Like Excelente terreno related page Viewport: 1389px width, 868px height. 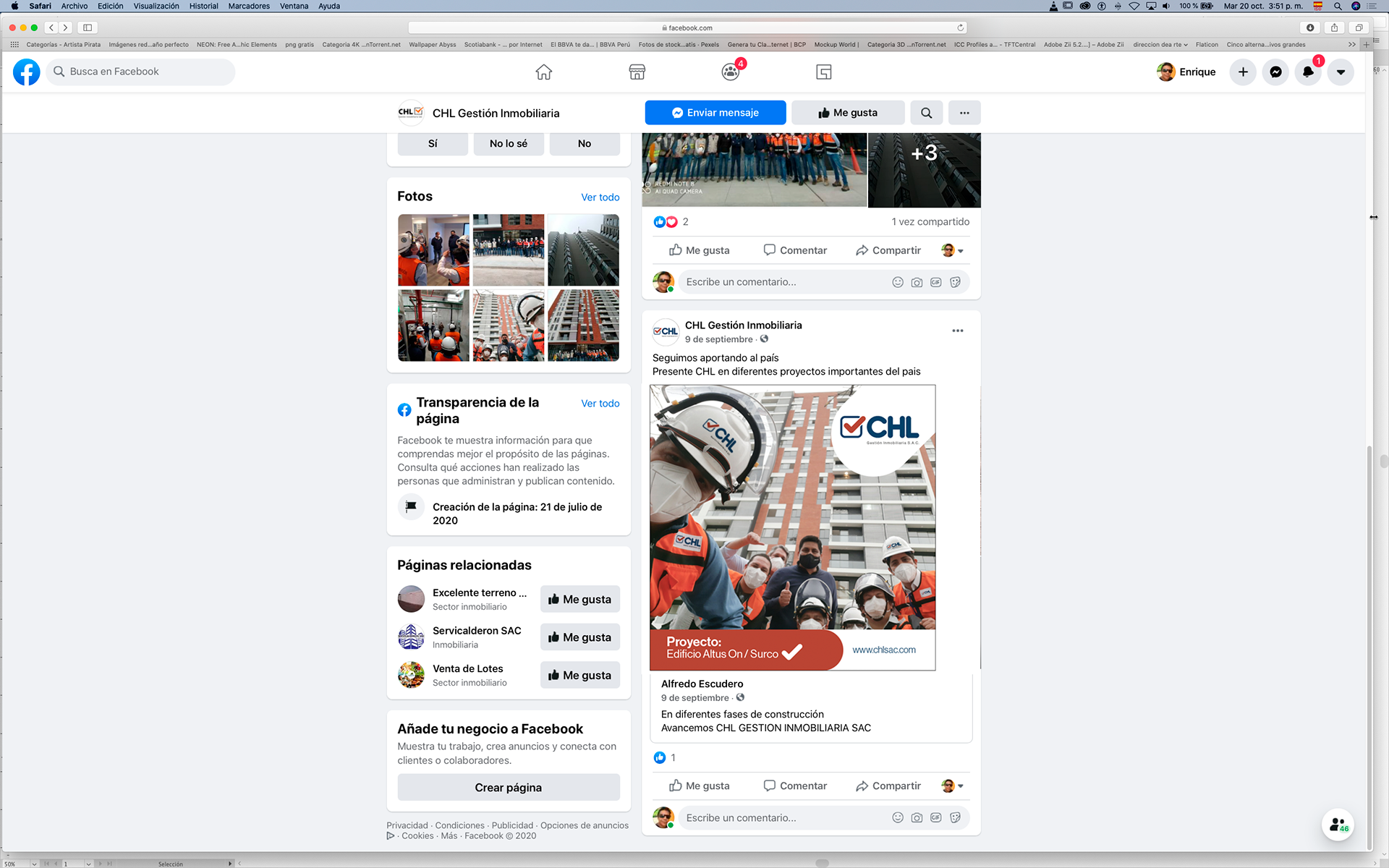click(x=580, y=599)
